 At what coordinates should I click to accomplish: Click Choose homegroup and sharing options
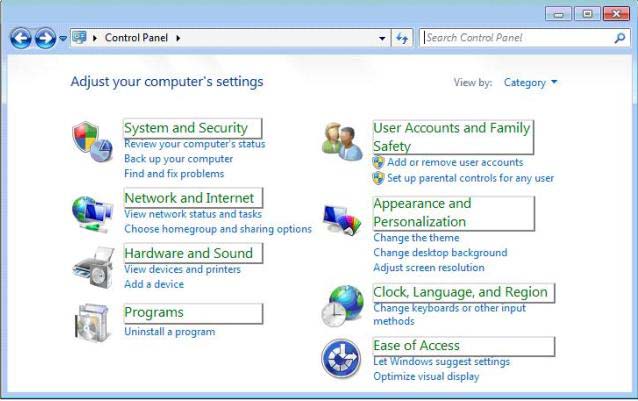click(218, 229)
